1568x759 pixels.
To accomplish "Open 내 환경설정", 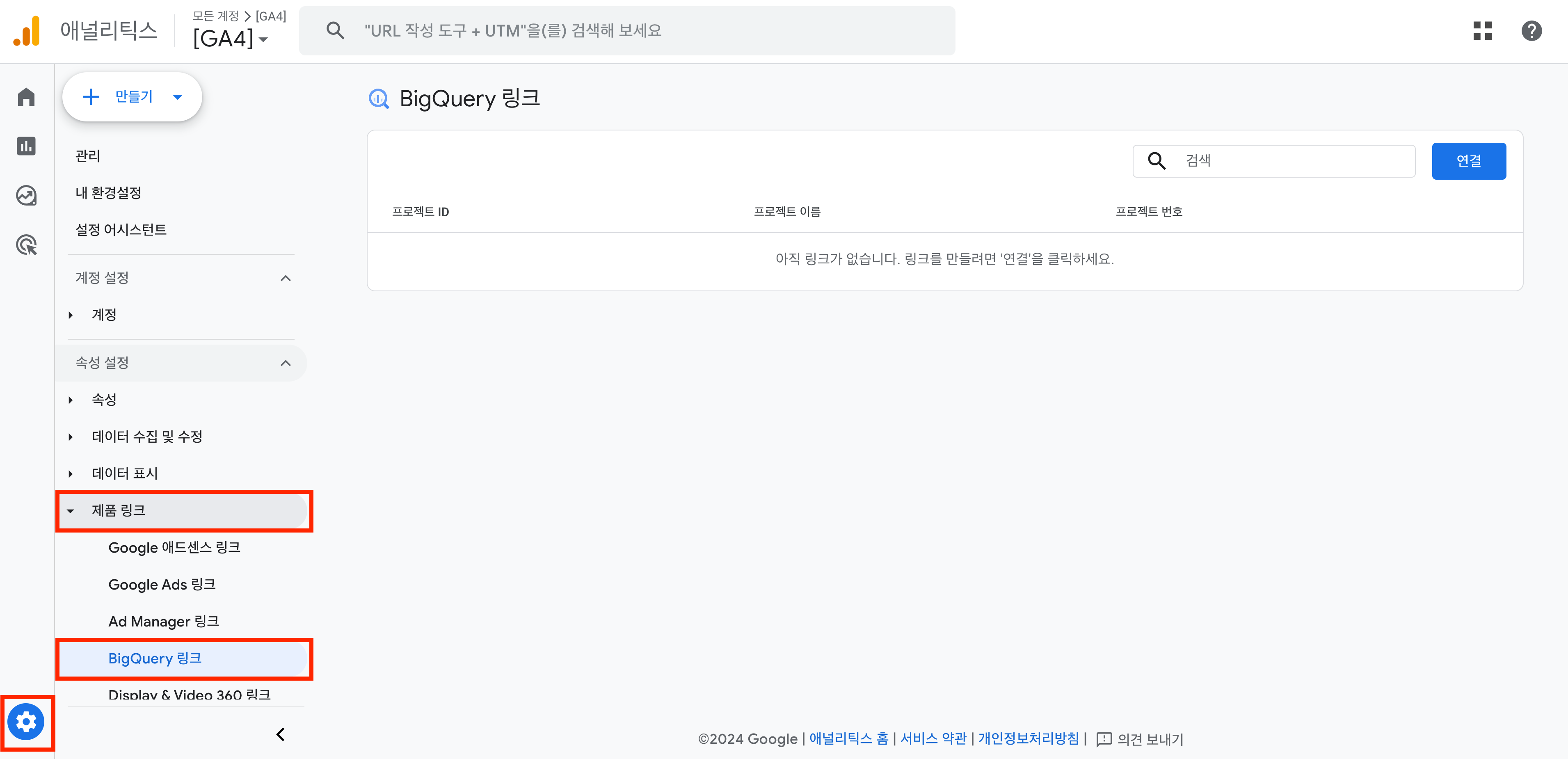I will [108, 193].
